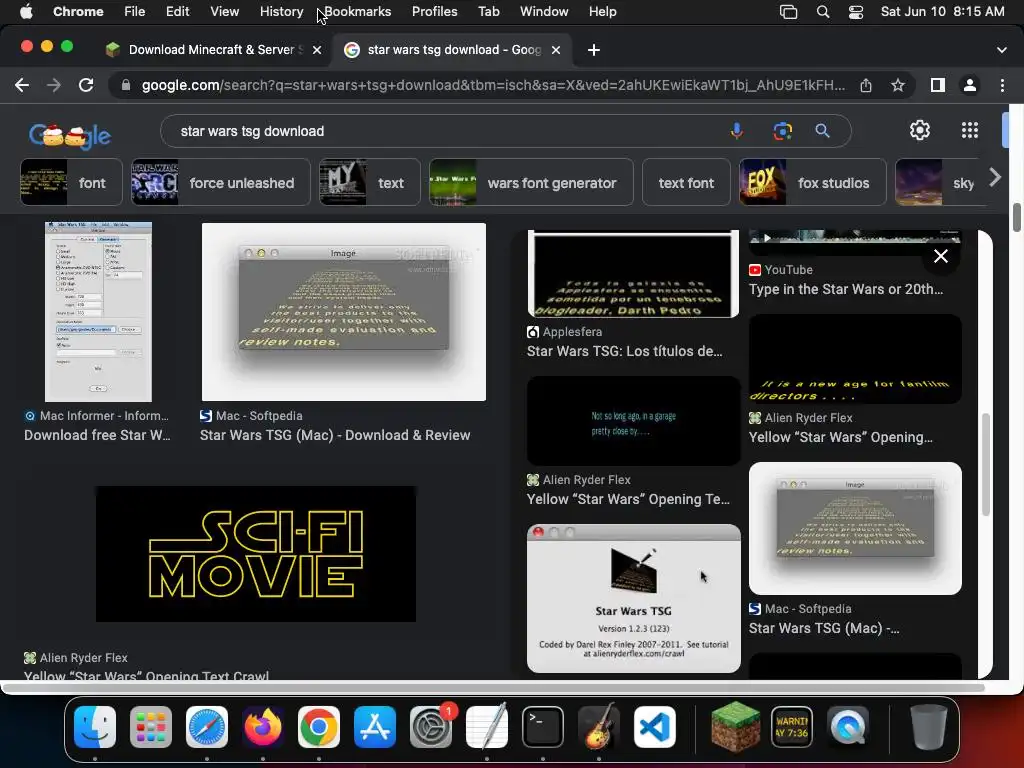Open Minecraft from the Dock
Image resolution: width=1024 pixels, height=768 pixels.
click(x=735, y=727)
